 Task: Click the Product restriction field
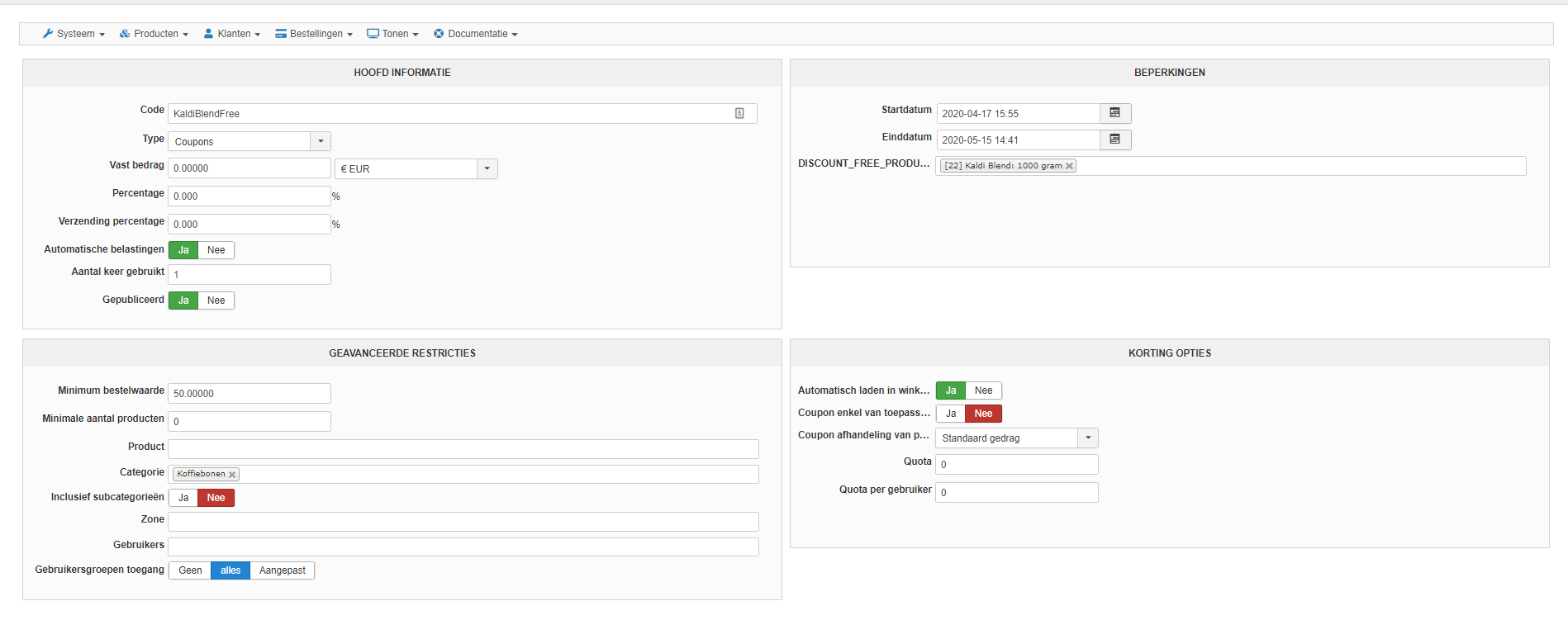(x=463, y=449)
